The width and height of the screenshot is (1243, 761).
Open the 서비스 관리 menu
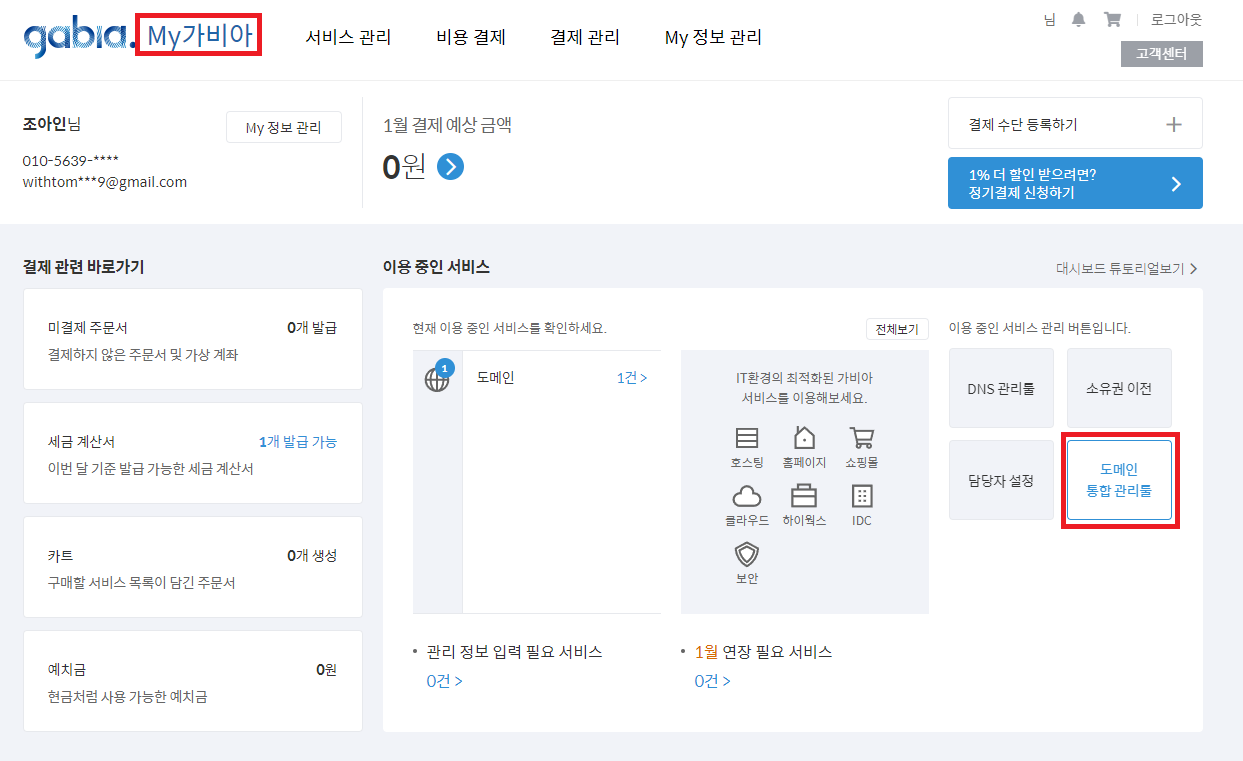(x=348, y=37)
